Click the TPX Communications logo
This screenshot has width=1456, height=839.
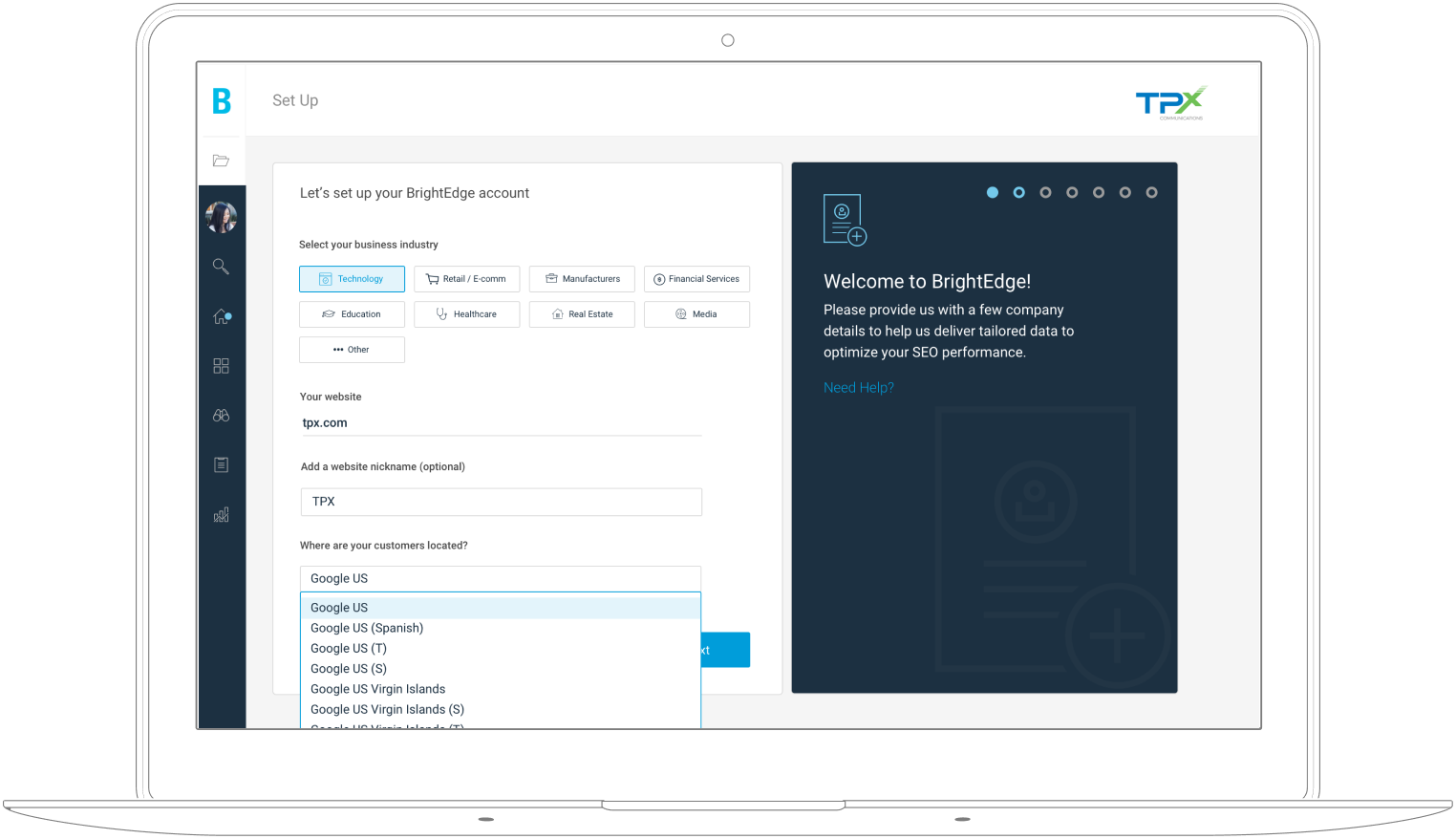click(x=1171, y=102)
